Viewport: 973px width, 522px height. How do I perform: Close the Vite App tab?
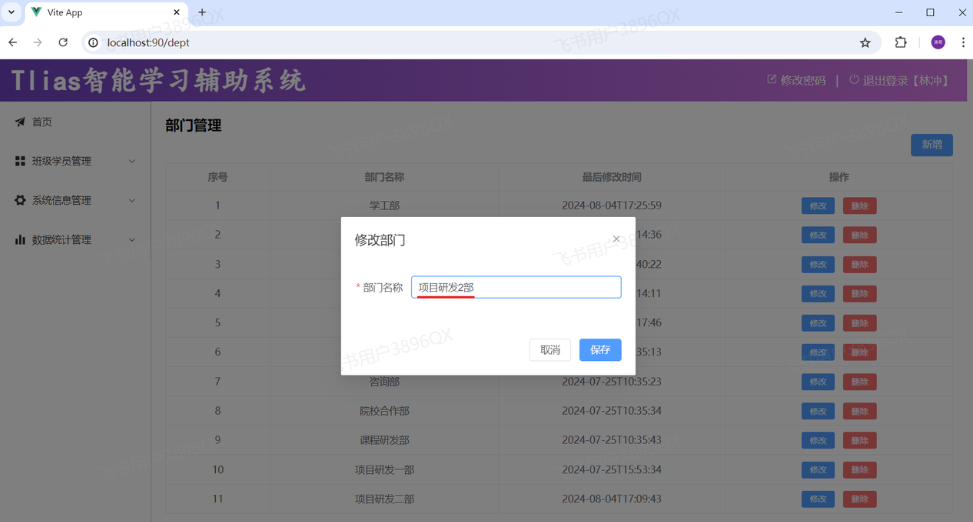[176, 12]
